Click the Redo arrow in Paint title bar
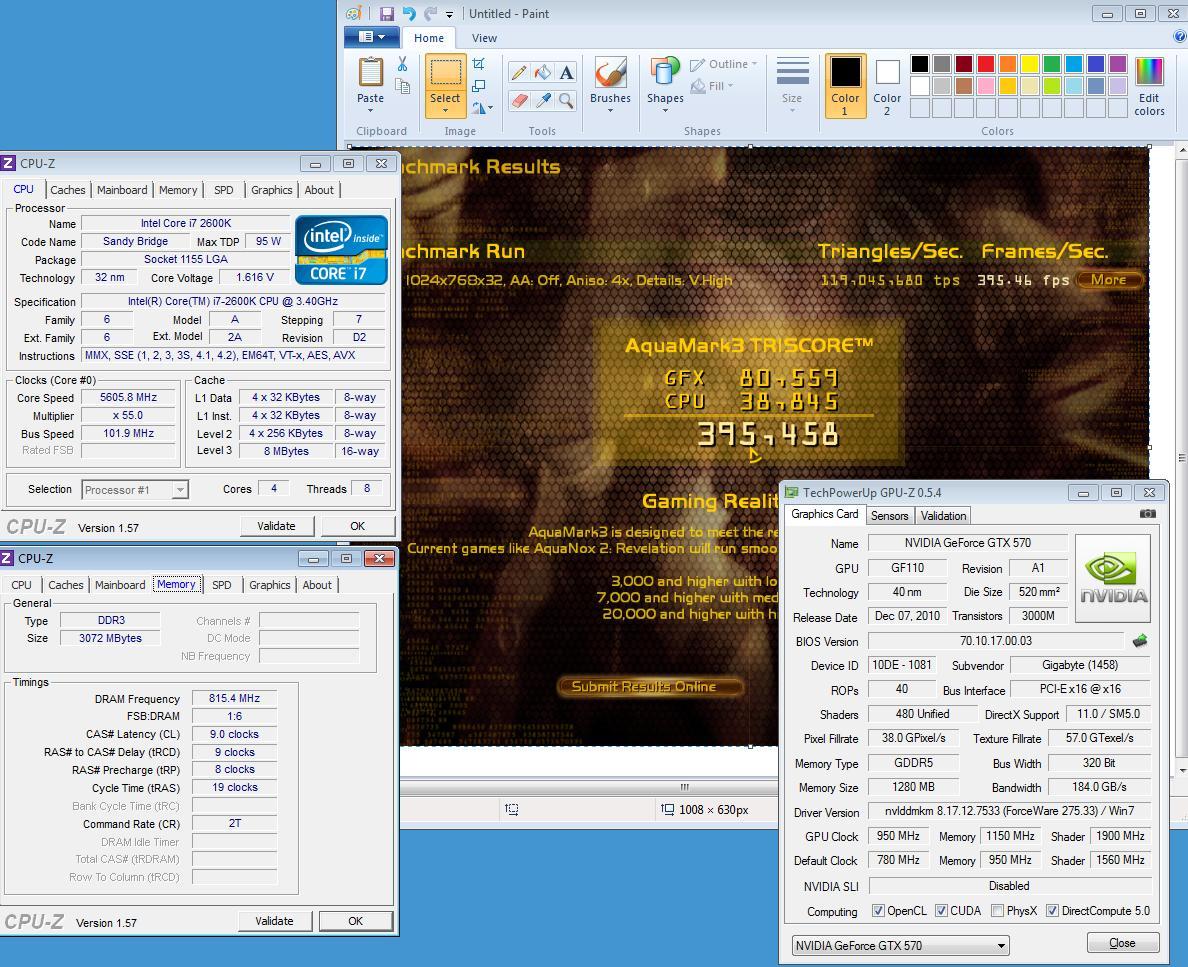Screen dimensions: 1188x967 [430, 14]
